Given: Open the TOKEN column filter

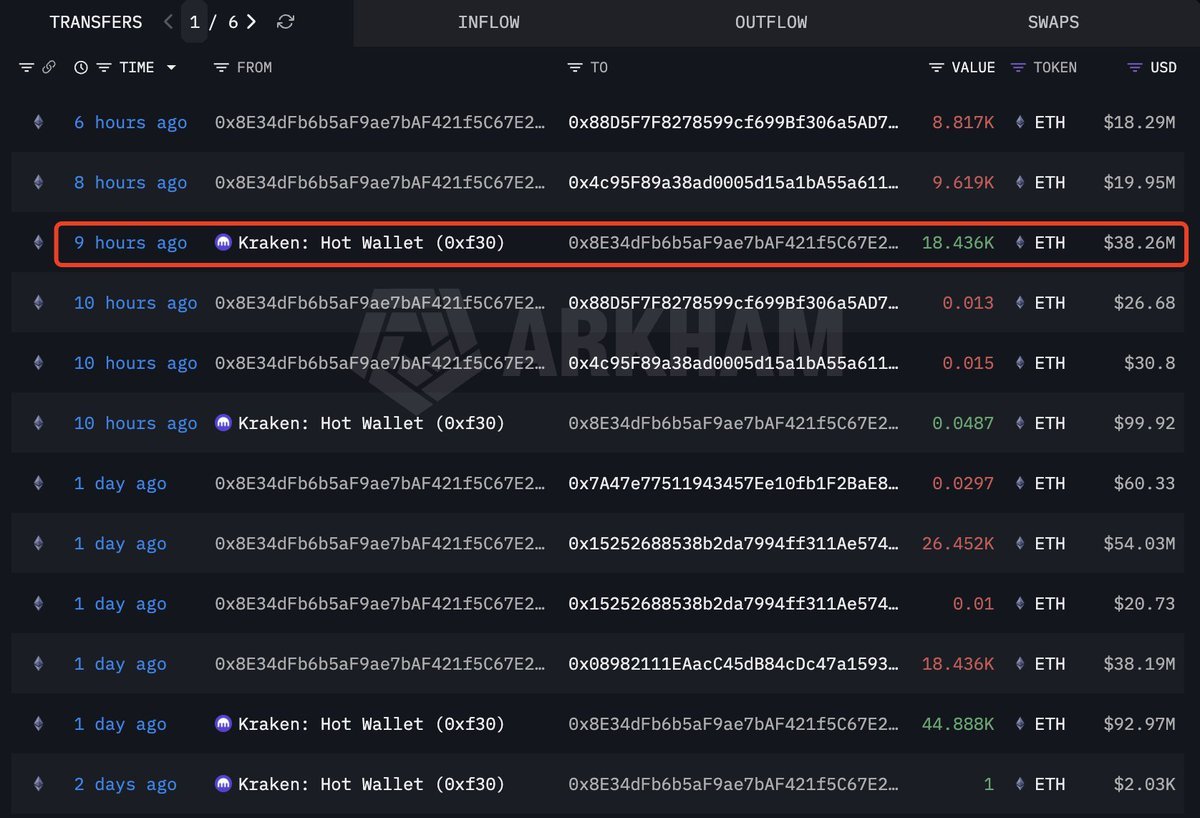Looking at the screenshot, I should [1018, 68].
